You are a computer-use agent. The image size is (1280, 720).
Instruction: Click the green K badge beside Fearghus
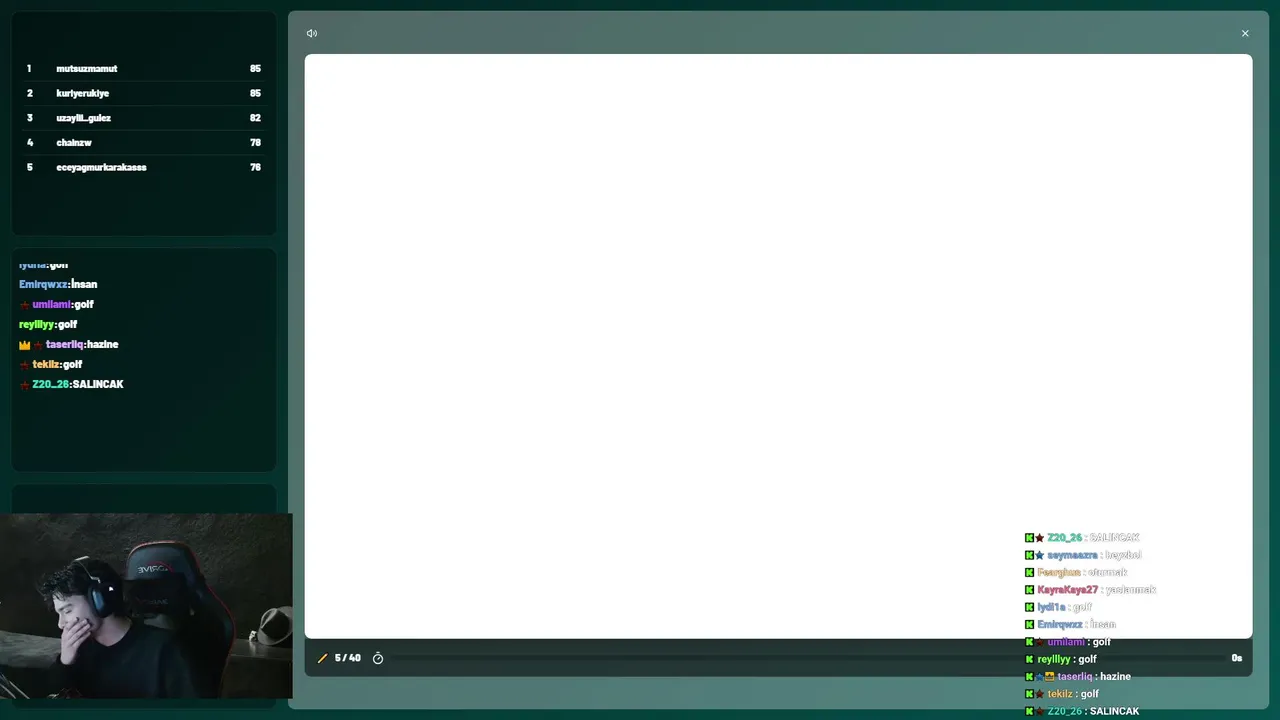1029,572
